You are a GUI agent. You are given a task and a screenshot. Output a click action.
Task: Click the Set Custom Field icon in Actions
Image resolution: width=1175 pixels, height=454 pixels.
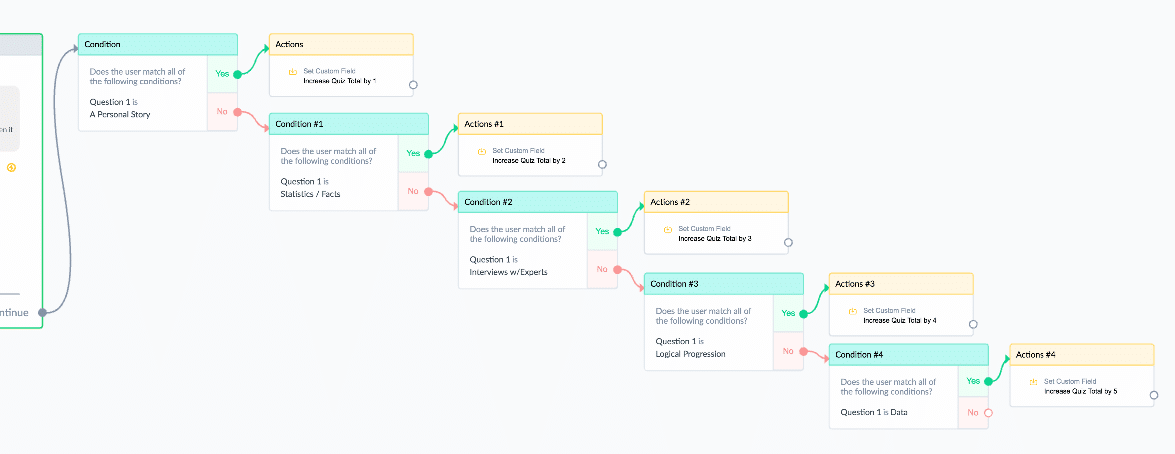click(293, 72)
